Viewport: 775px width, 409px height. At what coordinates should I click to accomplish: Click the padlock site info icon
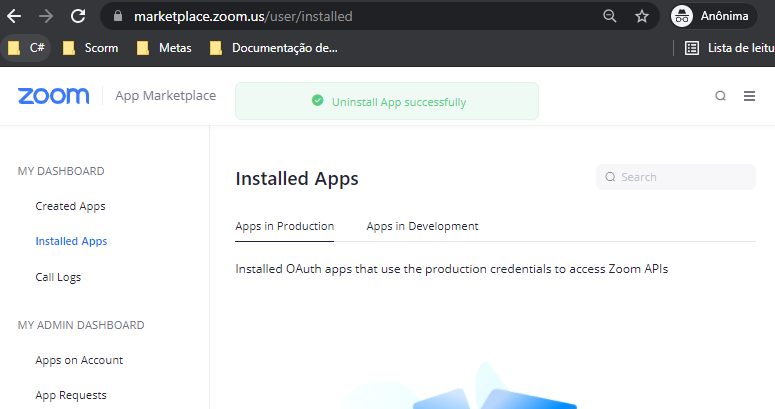[118, 16]
